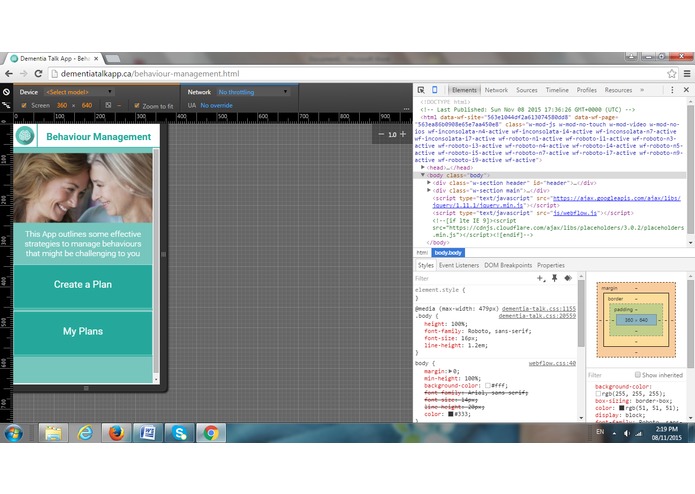Open the Sources panel tab
Image resolution: width=695 pixels, height=494 pixels.
pyautogui.click(x=527, y=90)
